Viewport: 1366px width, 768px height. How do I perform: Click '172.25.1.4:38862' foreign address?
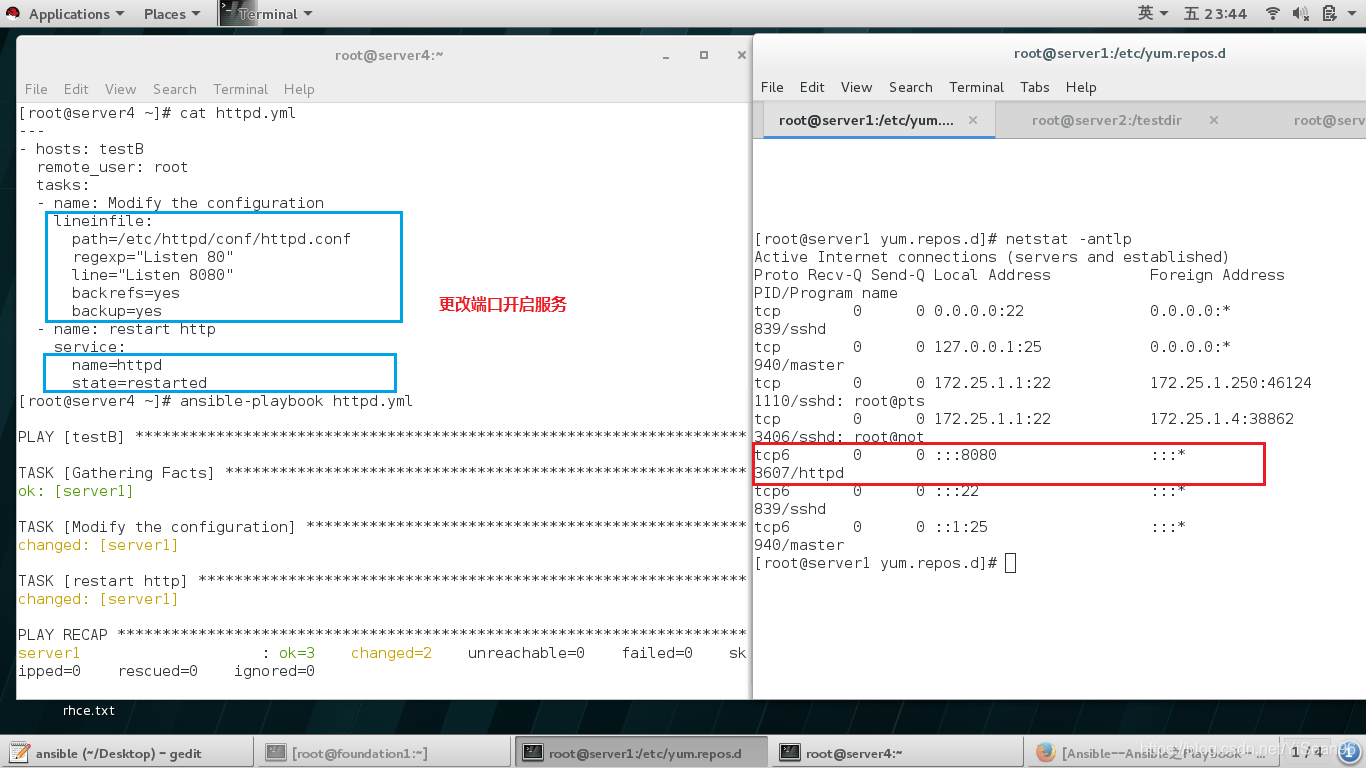[x=1222, y=419]
